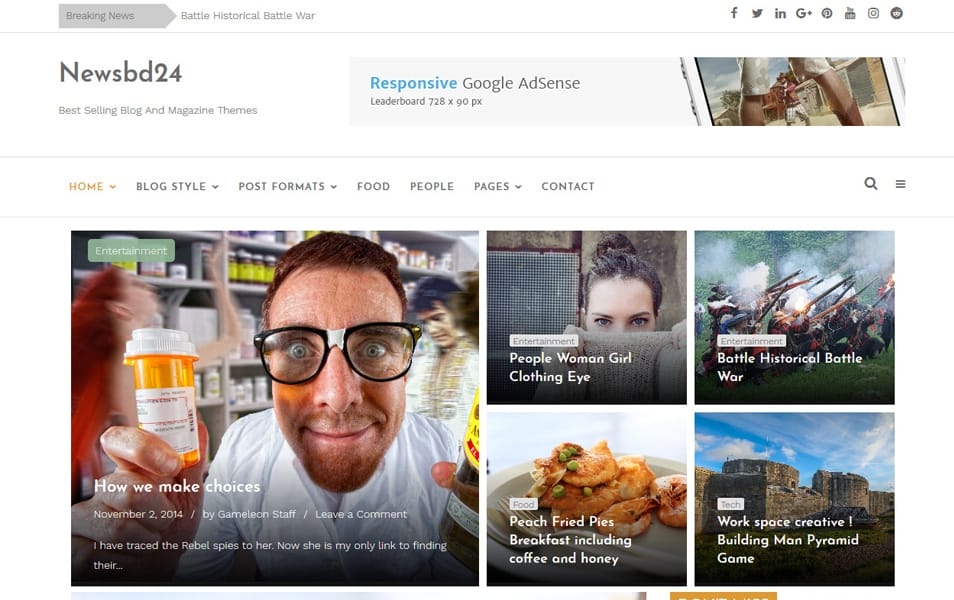Open the Newsbd24 site title
The image size is (954, 600).
tap(120, 73)
